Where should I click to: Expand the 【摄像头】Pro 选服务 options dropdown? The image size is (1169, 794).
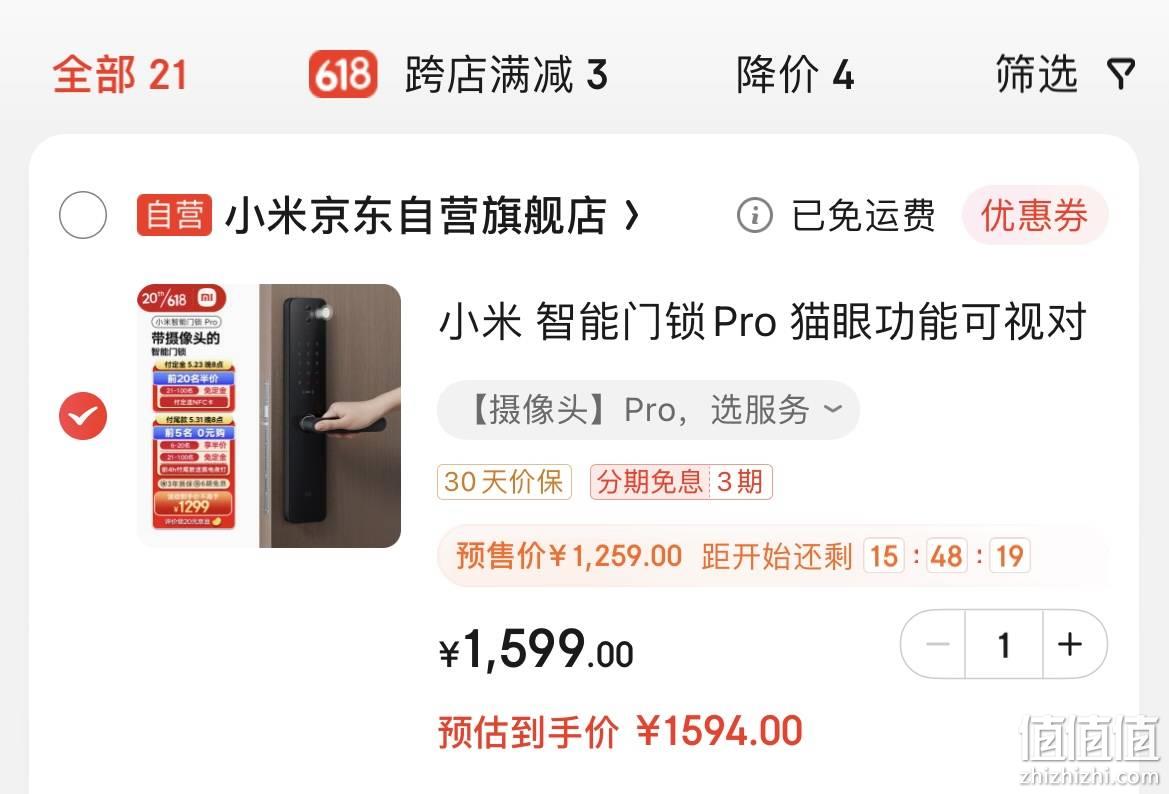pyautogui.click(x=648, y=409)
